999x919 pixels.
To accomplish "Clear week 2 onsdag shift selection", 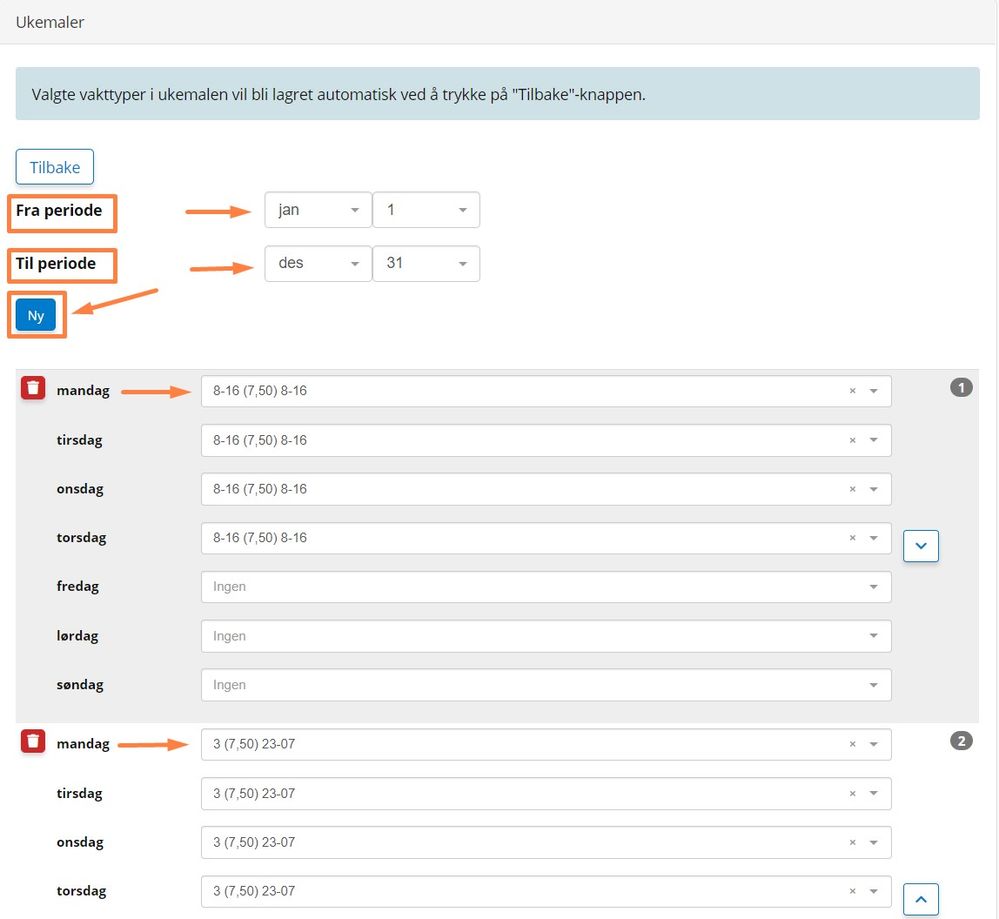I will [x=852, y=842].
